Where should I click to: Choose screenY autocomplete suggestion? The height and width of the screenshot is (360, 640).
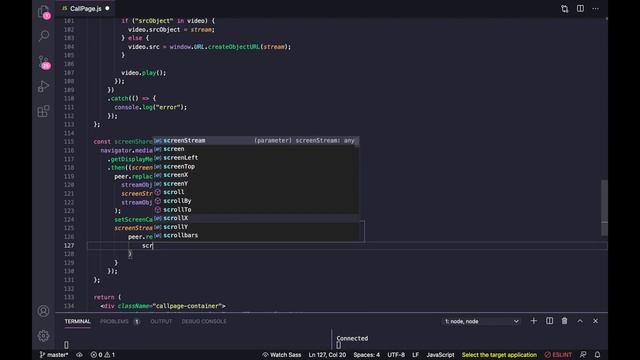point(256,184)
